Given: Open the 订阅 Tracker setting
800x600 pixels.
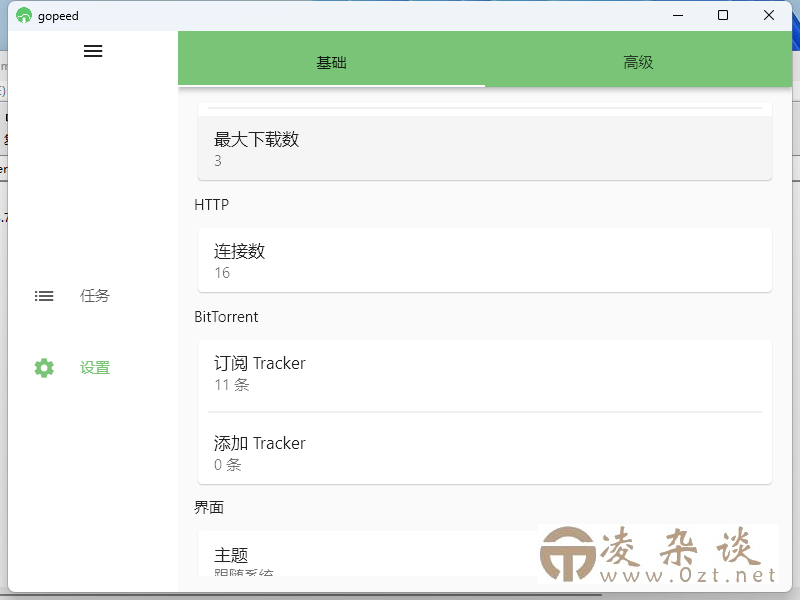Looking at the screenshot, I should [485, 373].
